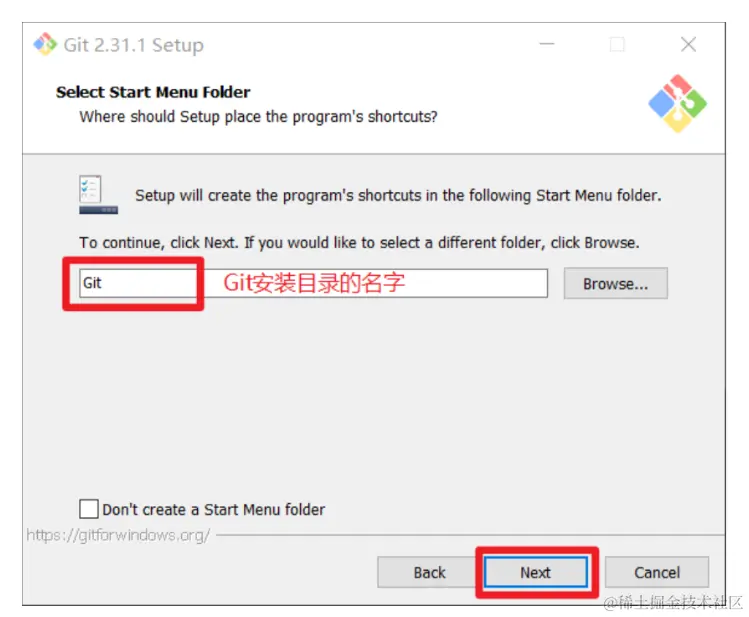This screenshot has height=617, width=749.
Task: Click the Git 2.31.1 Setup title text
Action: click(x=134, y=45)
